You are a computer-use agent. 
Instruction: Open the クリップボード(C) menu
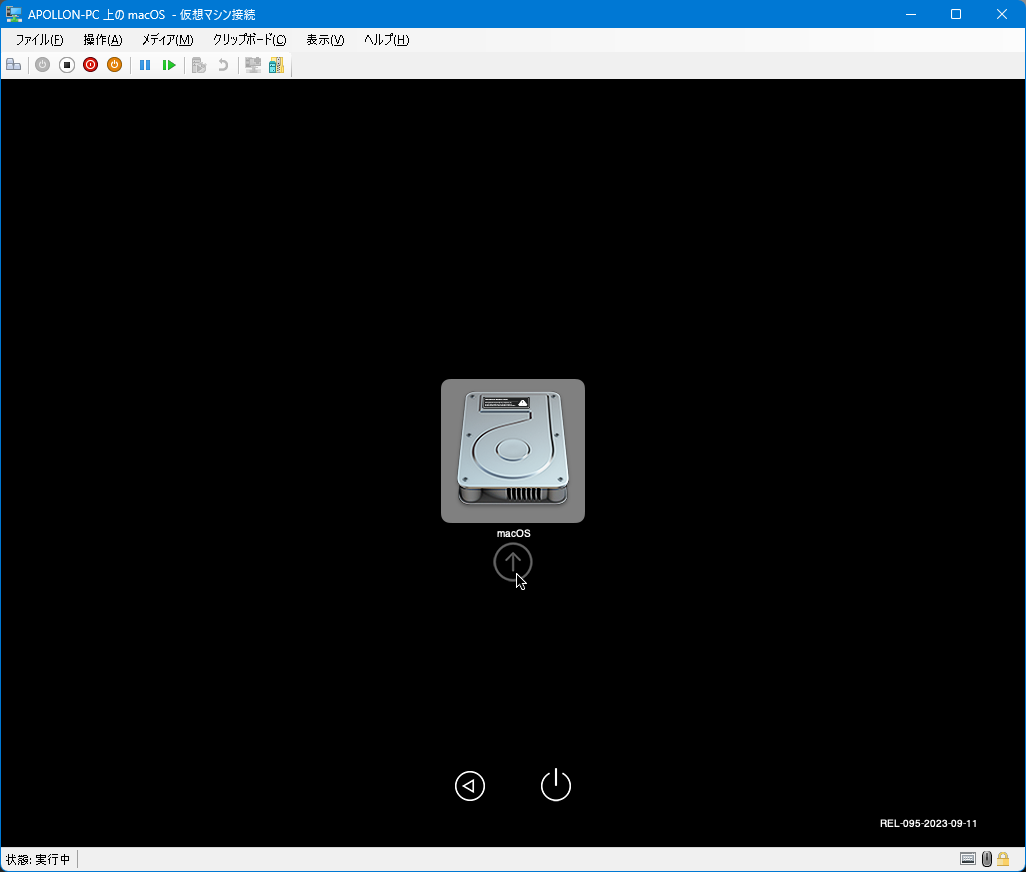pyautogui.click(x=249, y=40)
